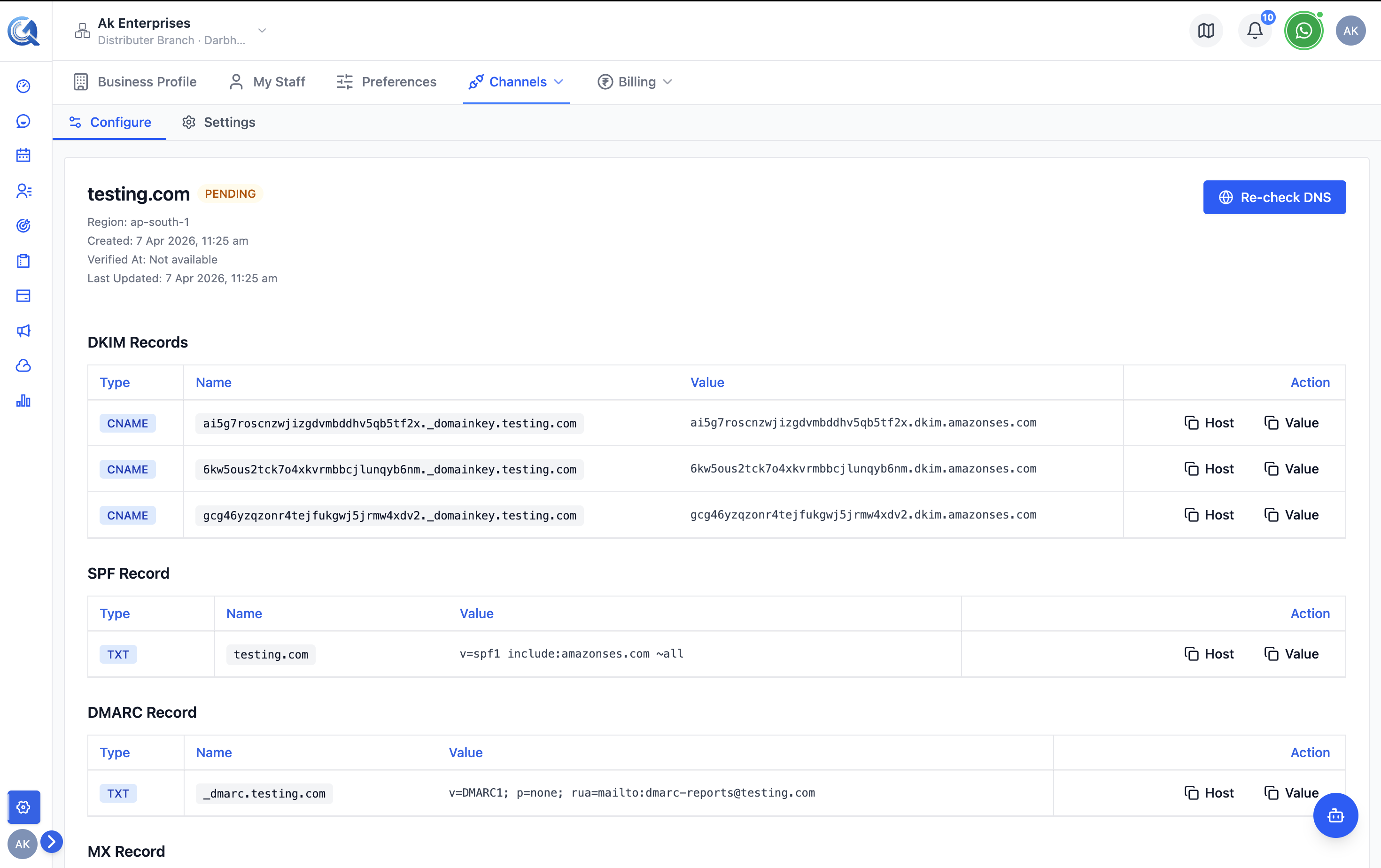This screenshot has height=868, width=1381.
Task: Open the bar chart reports icon in sidebar
Action: [x=23, y=401]
